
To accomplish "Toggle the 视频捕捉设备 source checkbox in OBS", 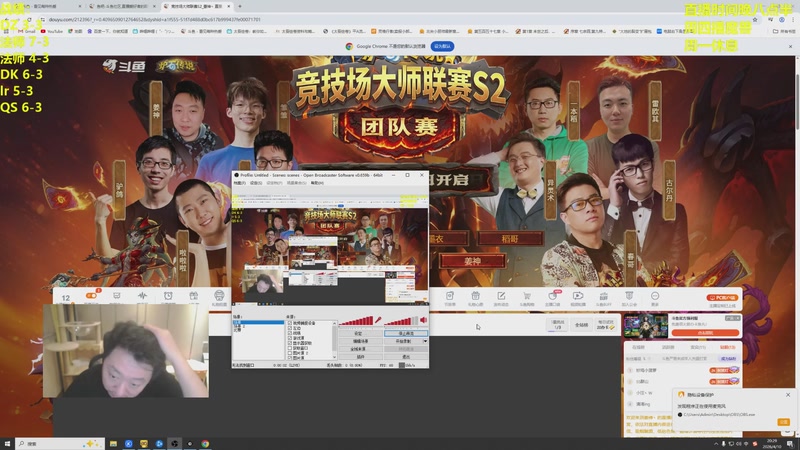I will click(290, 323).
